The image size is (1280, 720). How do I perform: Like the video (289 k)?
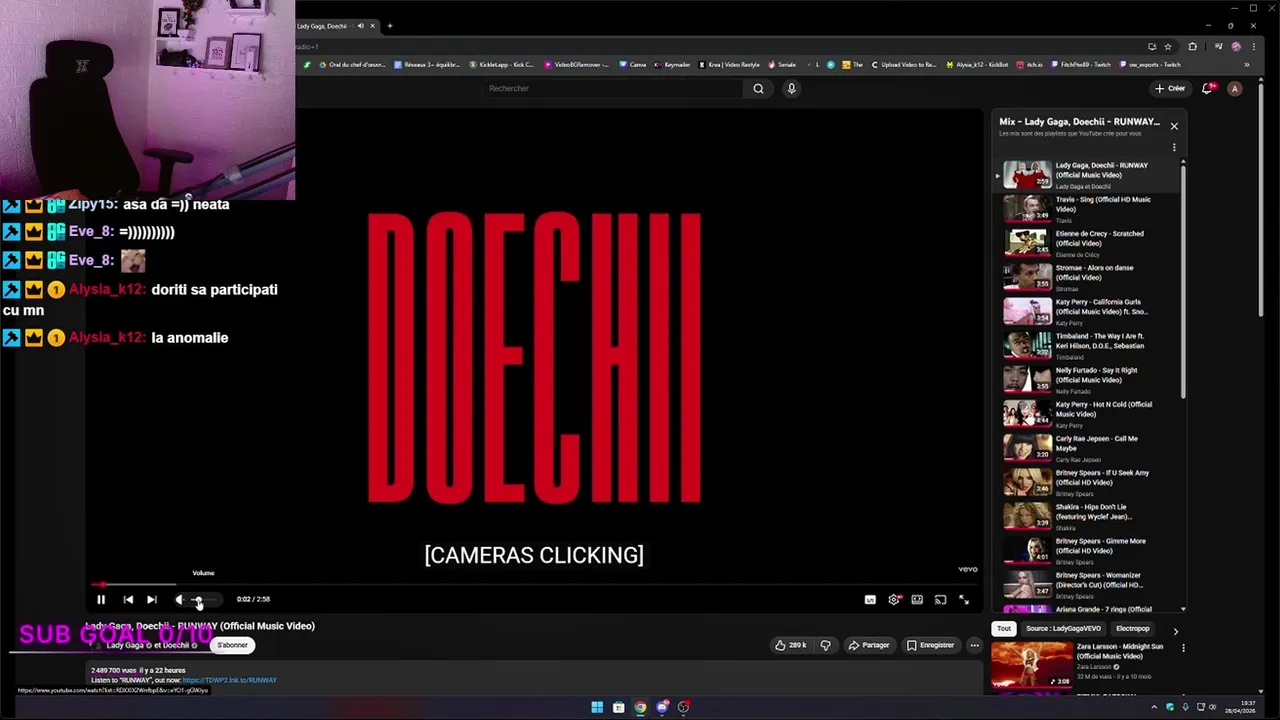pos(791,645)
